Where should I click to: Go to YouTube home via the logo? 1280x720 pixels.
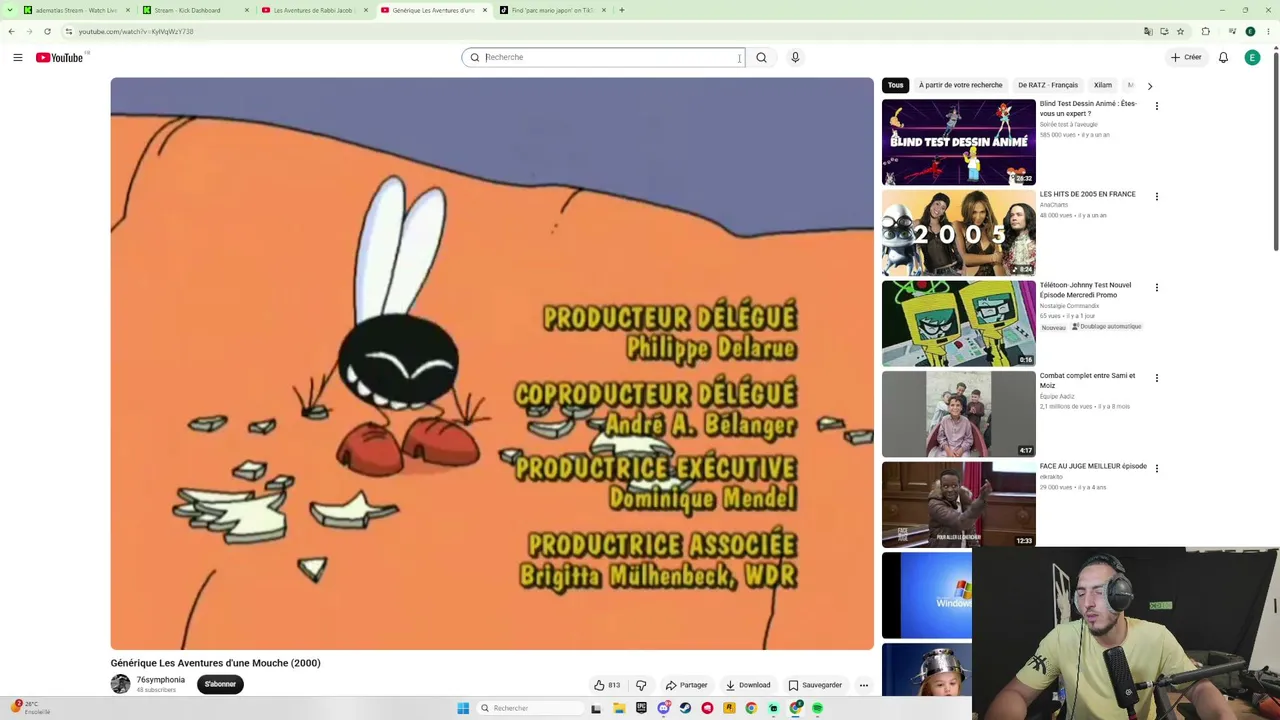click(x=60, y=57)
